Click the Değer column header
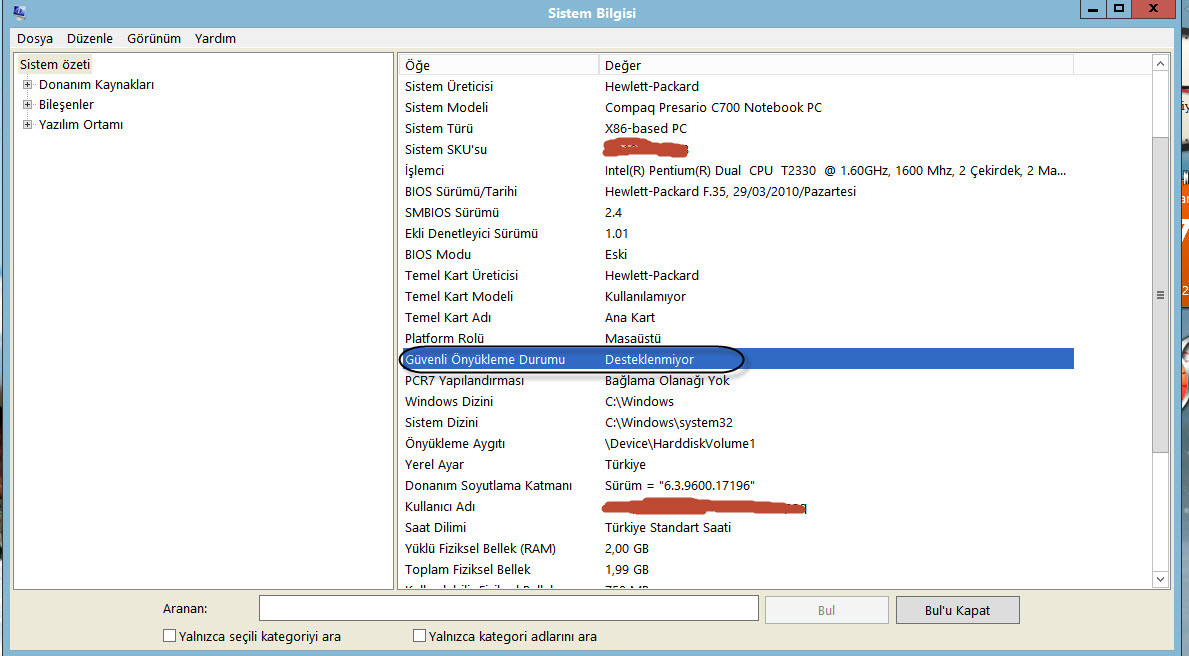Image resolution: width=1189 pixels, height=656 pixels. 836,65
